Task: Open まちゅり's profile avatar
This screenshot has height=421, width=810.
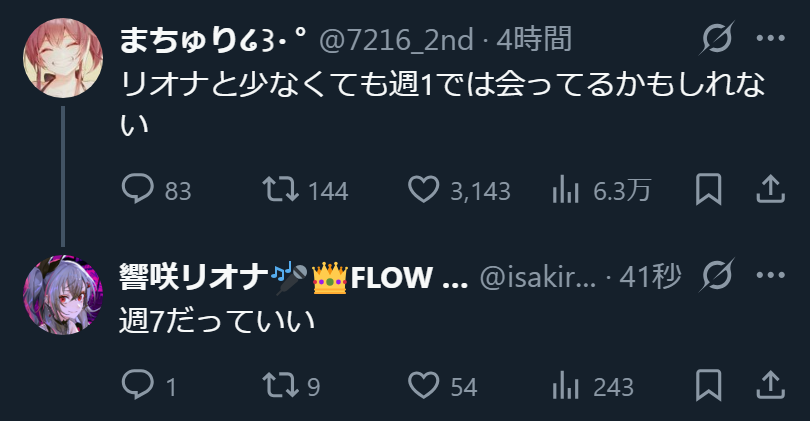Action: coord(63,57)
